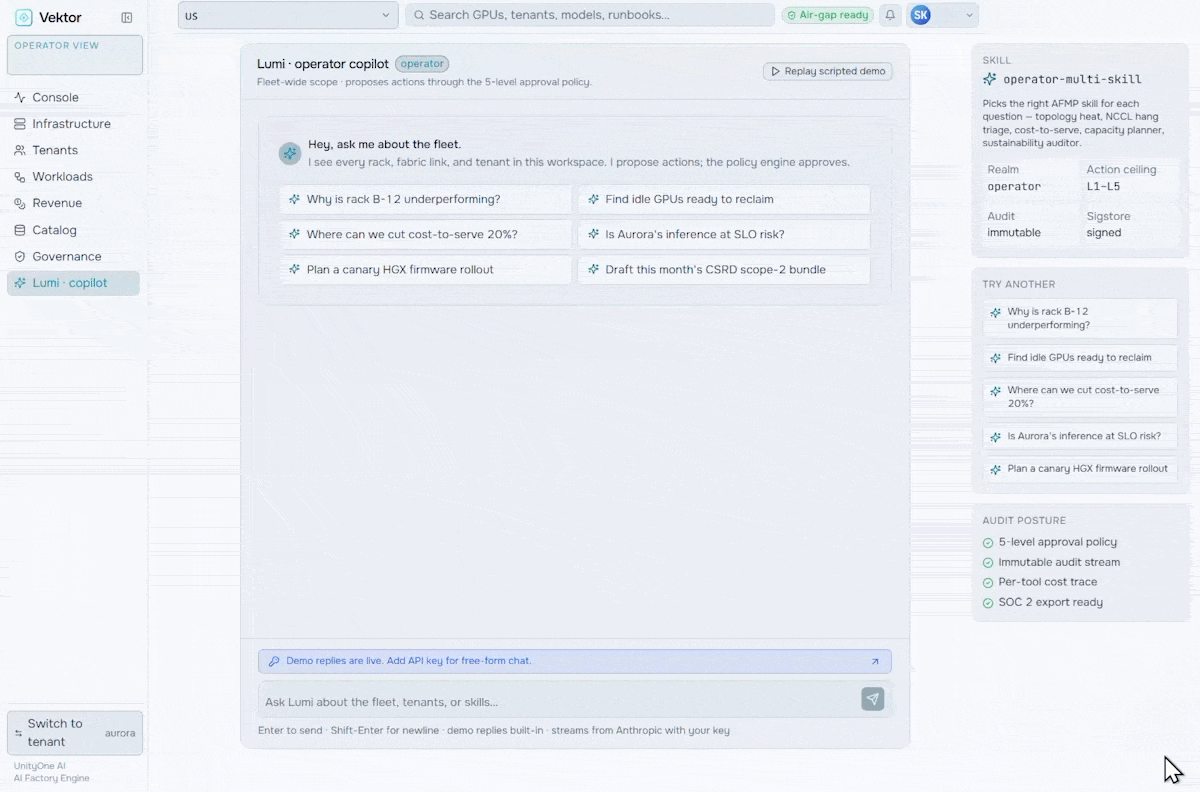Click the SK user avatar
The height and width of the screenshot is (792, 1200).
pyautogui.click(x=921, y=15)
